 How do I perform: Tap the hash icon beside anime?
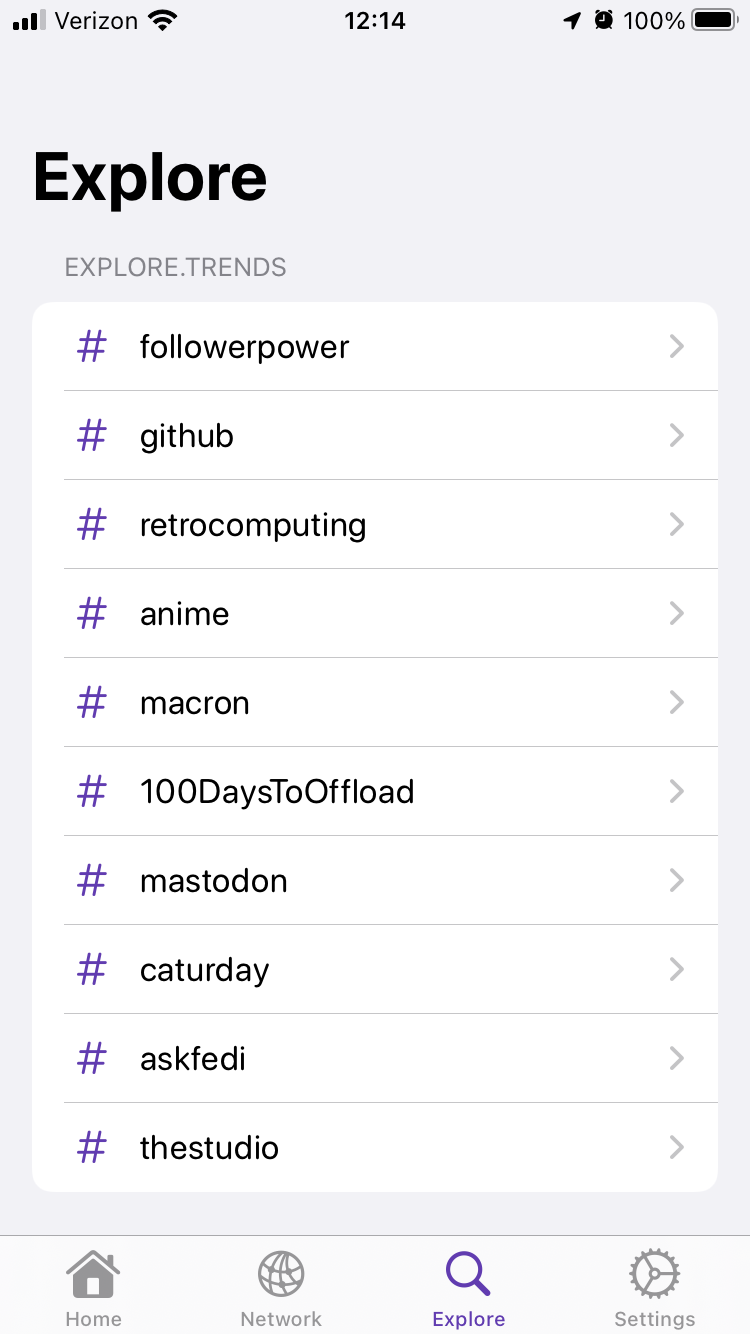click(x=91, y=614)
